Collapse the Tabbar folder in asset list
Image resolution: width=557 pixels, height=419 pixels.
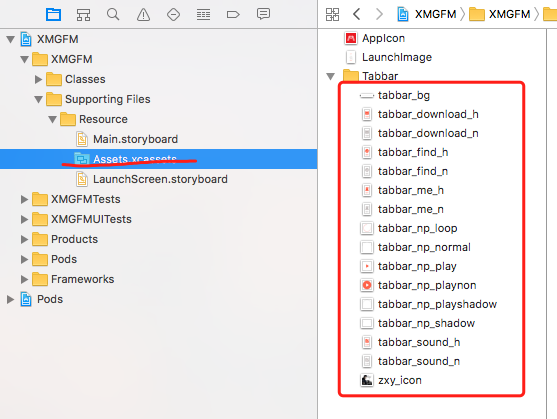click(x=331, y=76)
